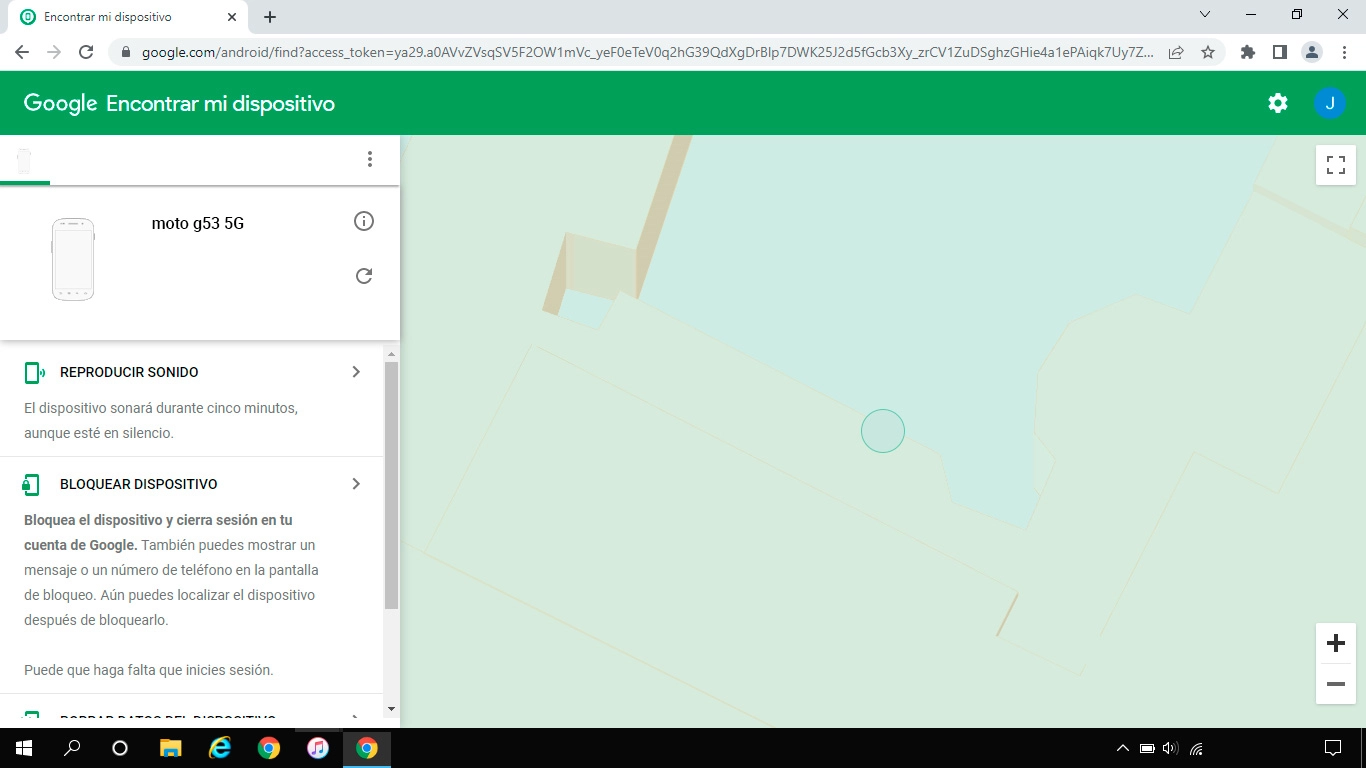Refresh the moto g53 5G location

(x=364, y=275)
